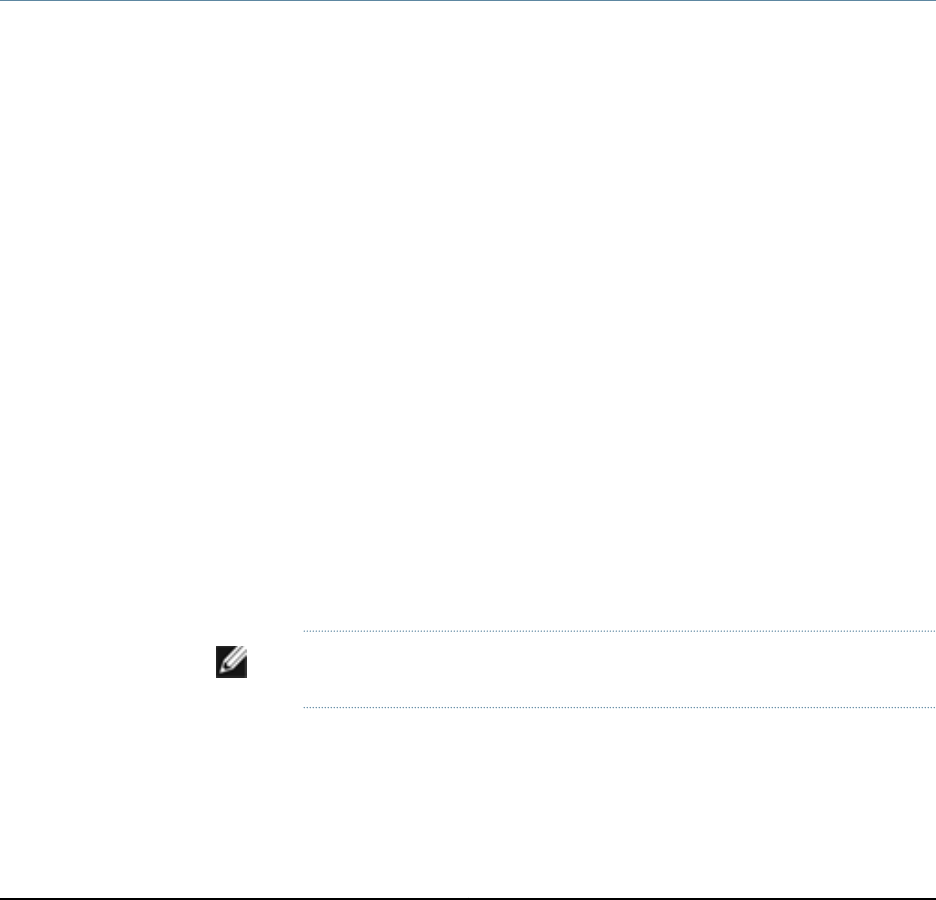Click the thin blue line at page top
The image size is (936, 900).
click(x=468, y=1)
